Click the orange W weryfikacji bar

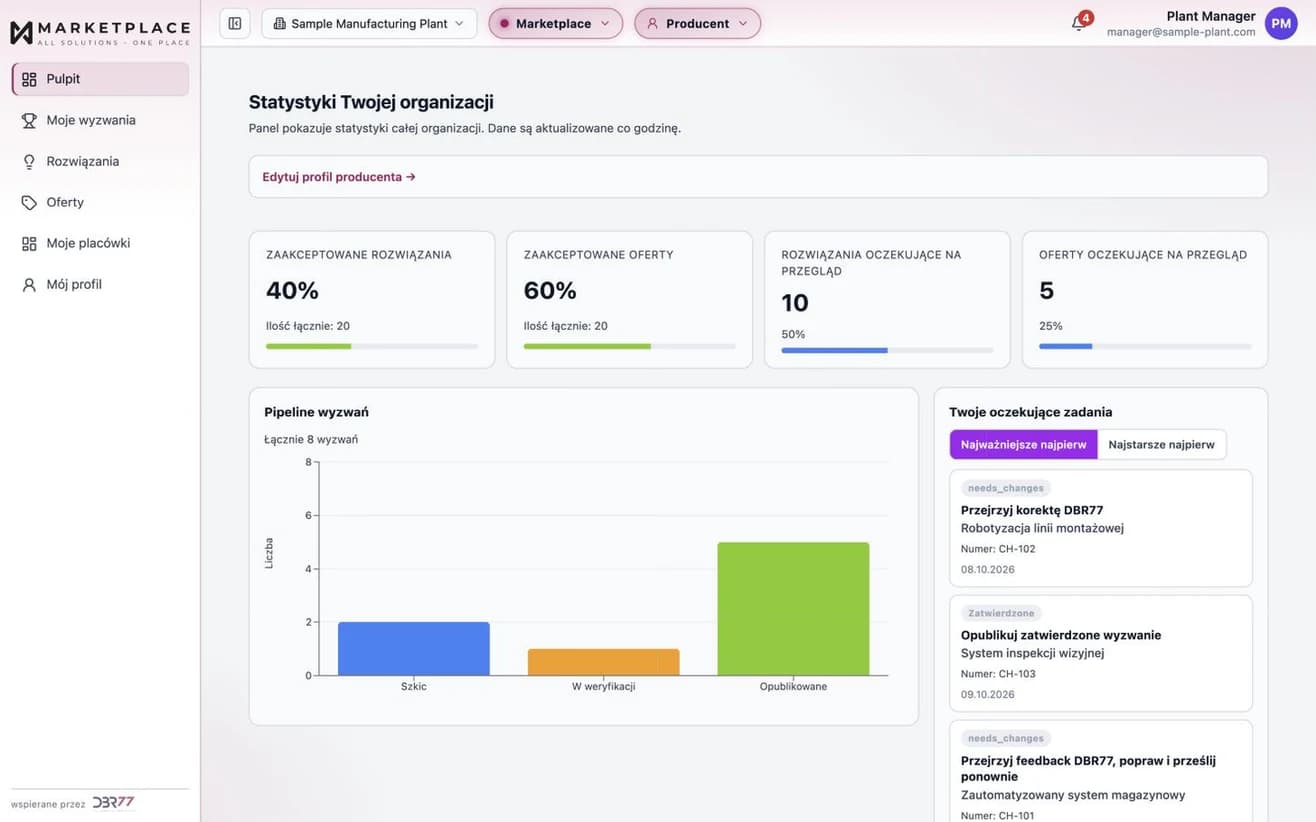[604, 662]
